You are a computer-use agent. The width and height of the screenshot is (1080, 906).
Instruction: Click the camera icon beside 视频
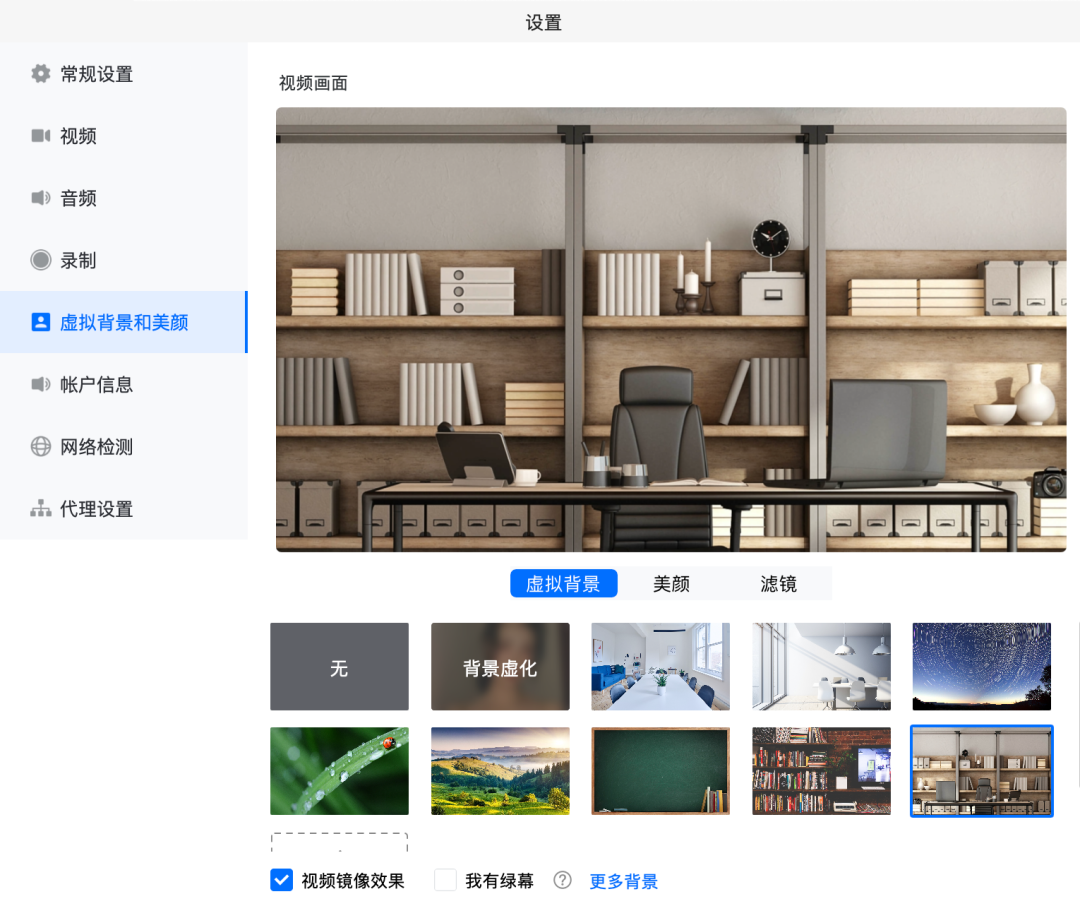[x=41, y=136]
